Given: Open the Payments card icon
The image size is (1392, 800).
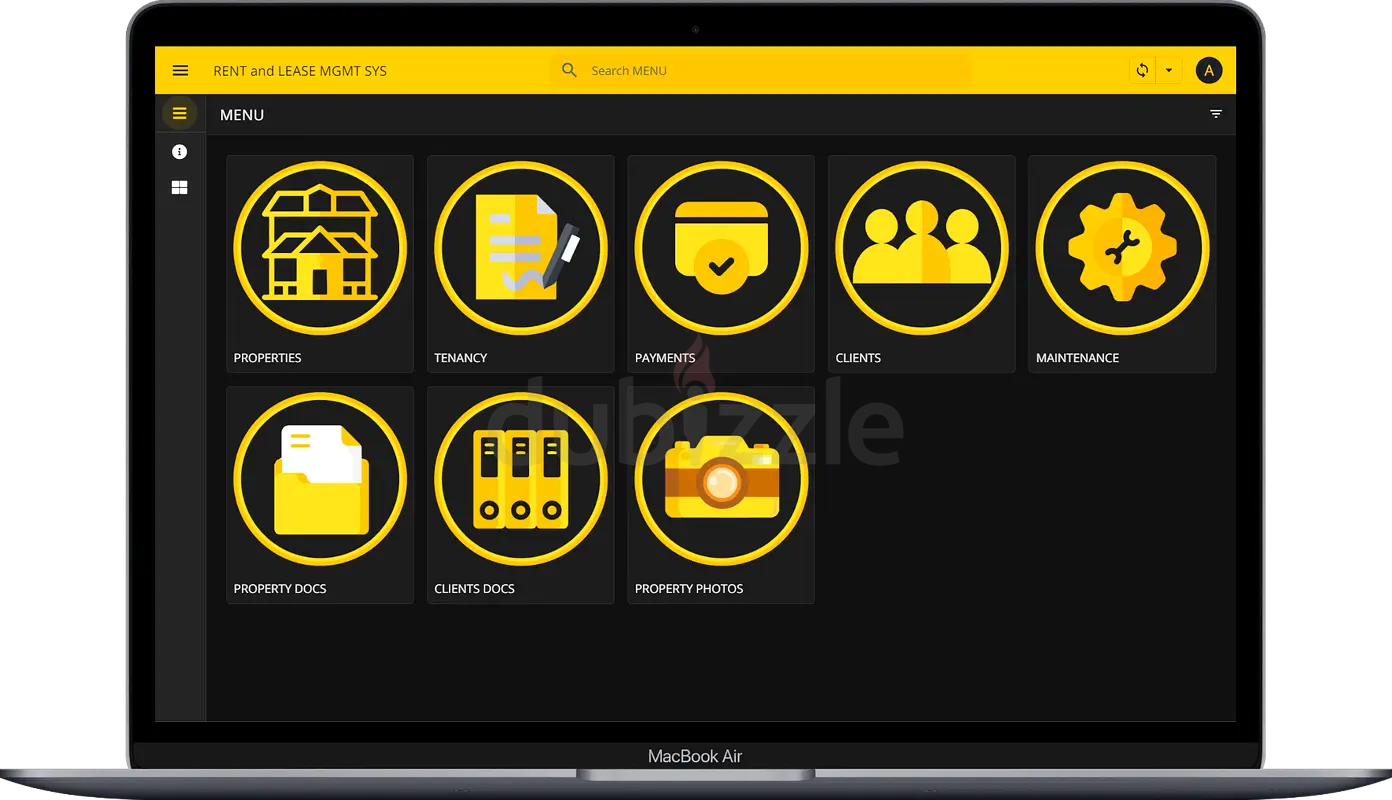Looking at the screenshot, I should [x=721, y=247].
